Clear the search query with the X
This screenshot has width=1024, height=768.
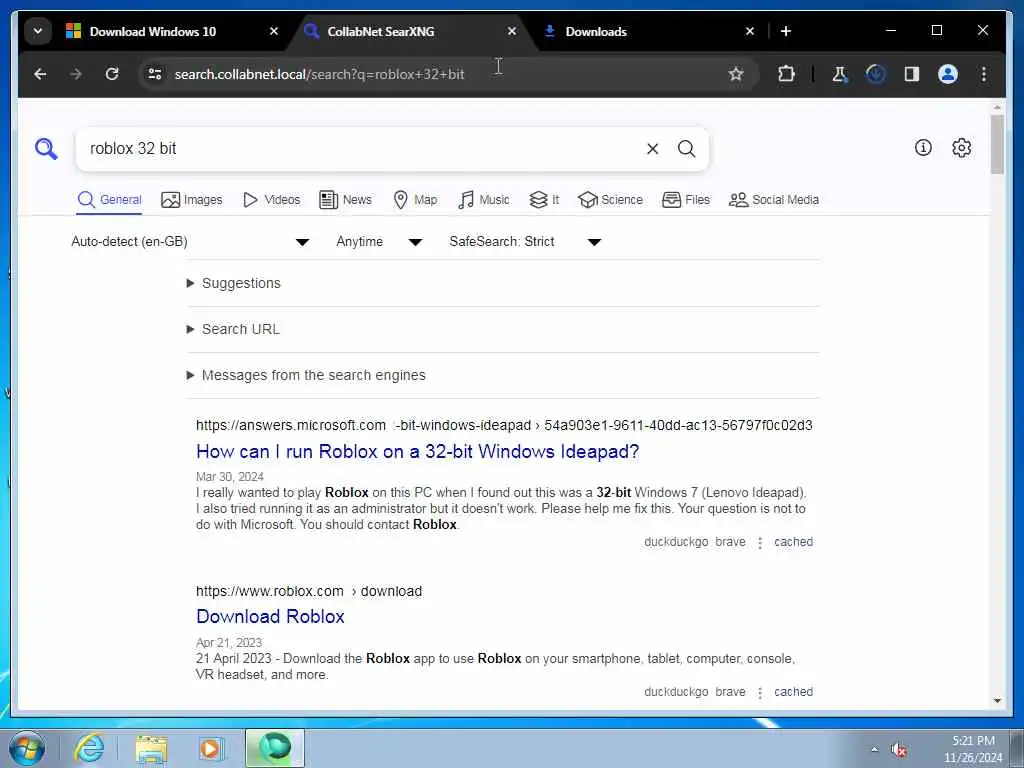652,149
